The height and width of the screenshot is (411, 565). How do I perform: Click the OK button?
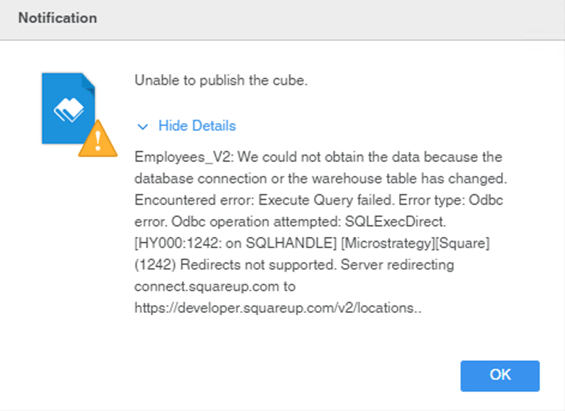[x=500, y=375]
